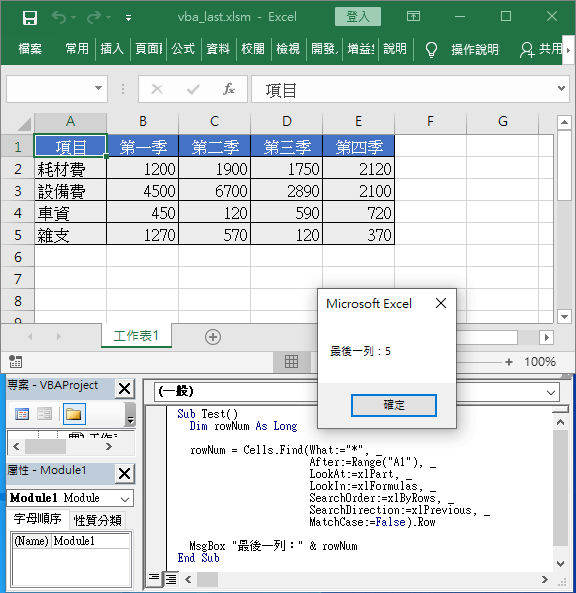This screenshot has height=593, width=576.
Task: Expand the formula bar chevron
Action: click(561, 88)
